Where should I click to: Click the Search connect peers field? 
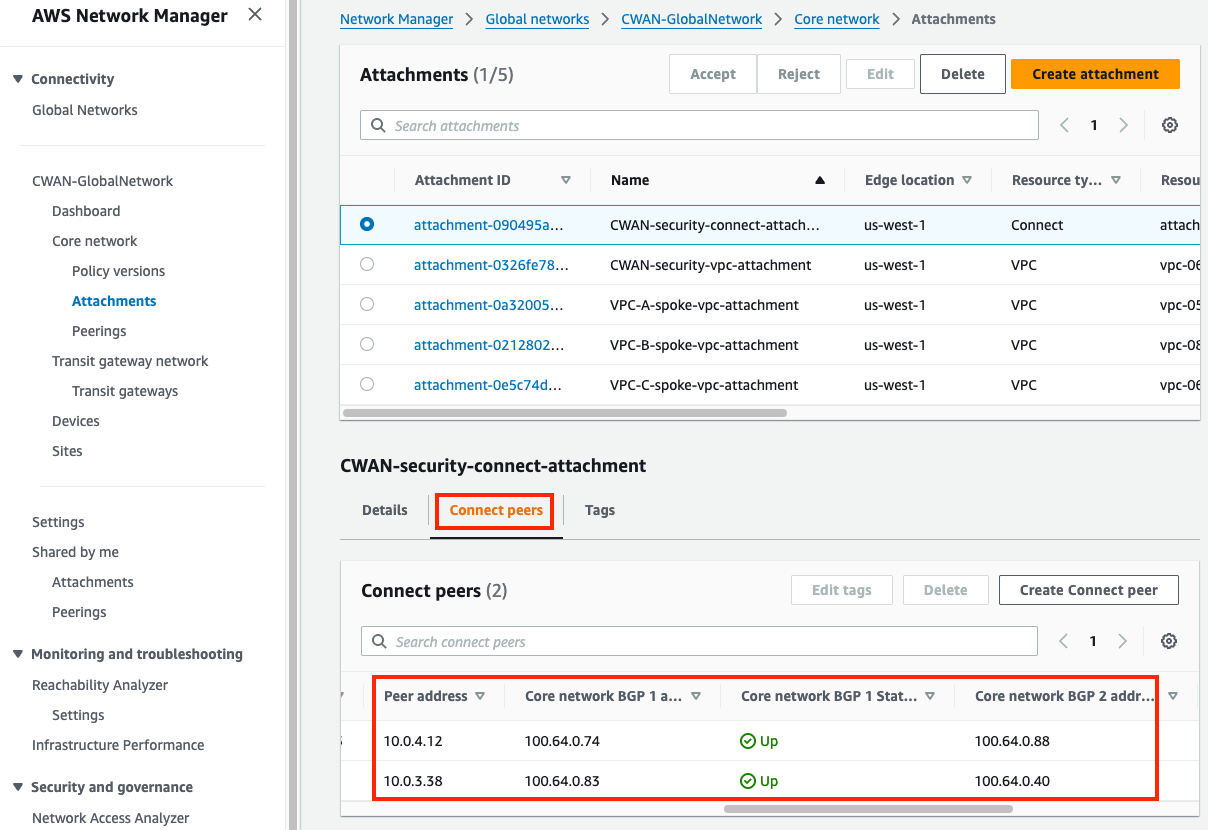[699, 641]
